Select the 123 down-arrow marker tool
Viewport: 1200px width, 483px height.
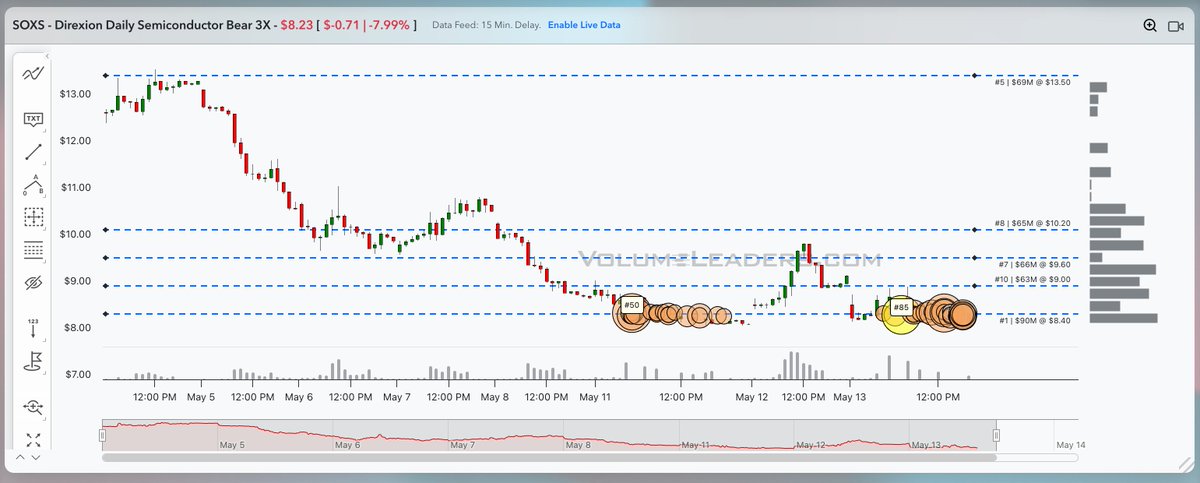tap(34, 327)
